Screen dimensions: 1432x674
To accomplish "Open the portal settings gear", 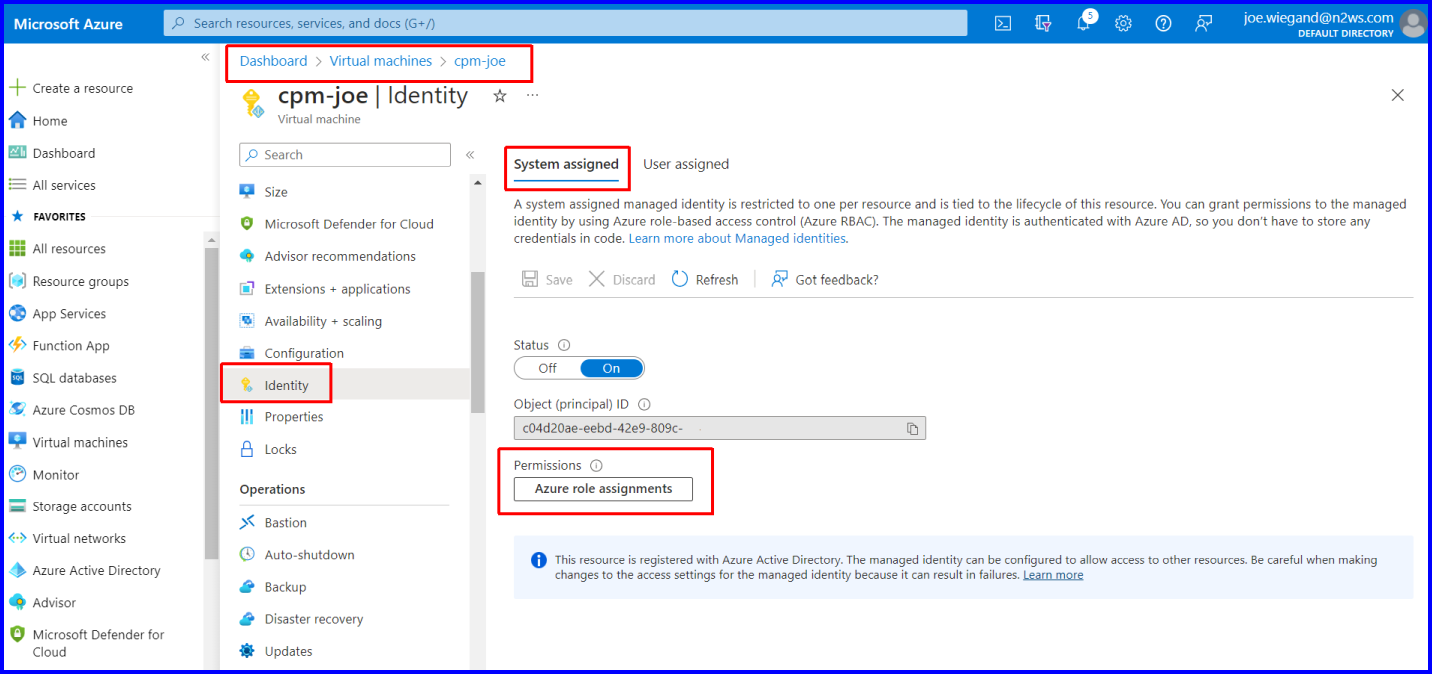I will pyautogui.click(x=1123, y=23).
